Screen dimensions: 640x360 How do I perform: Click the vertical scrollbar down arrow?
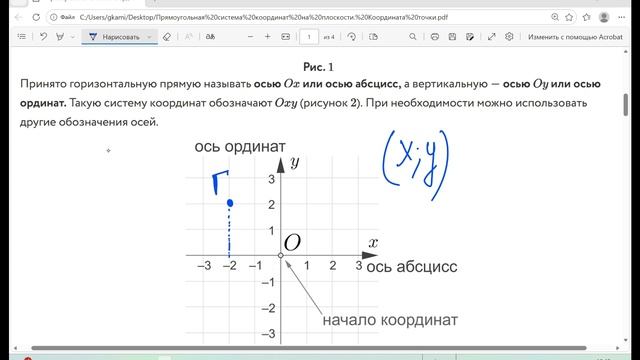(x=626, y=340)
